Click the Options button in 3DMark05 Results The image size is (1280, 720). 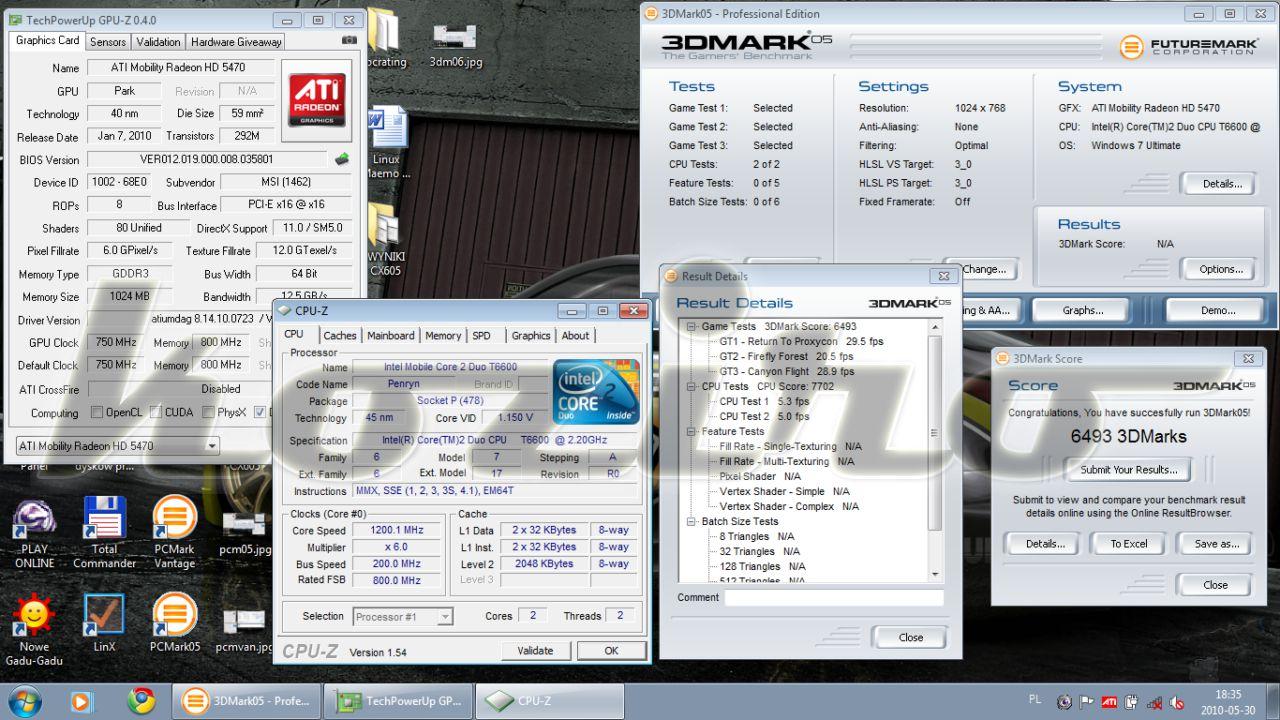coord(1221,269)
